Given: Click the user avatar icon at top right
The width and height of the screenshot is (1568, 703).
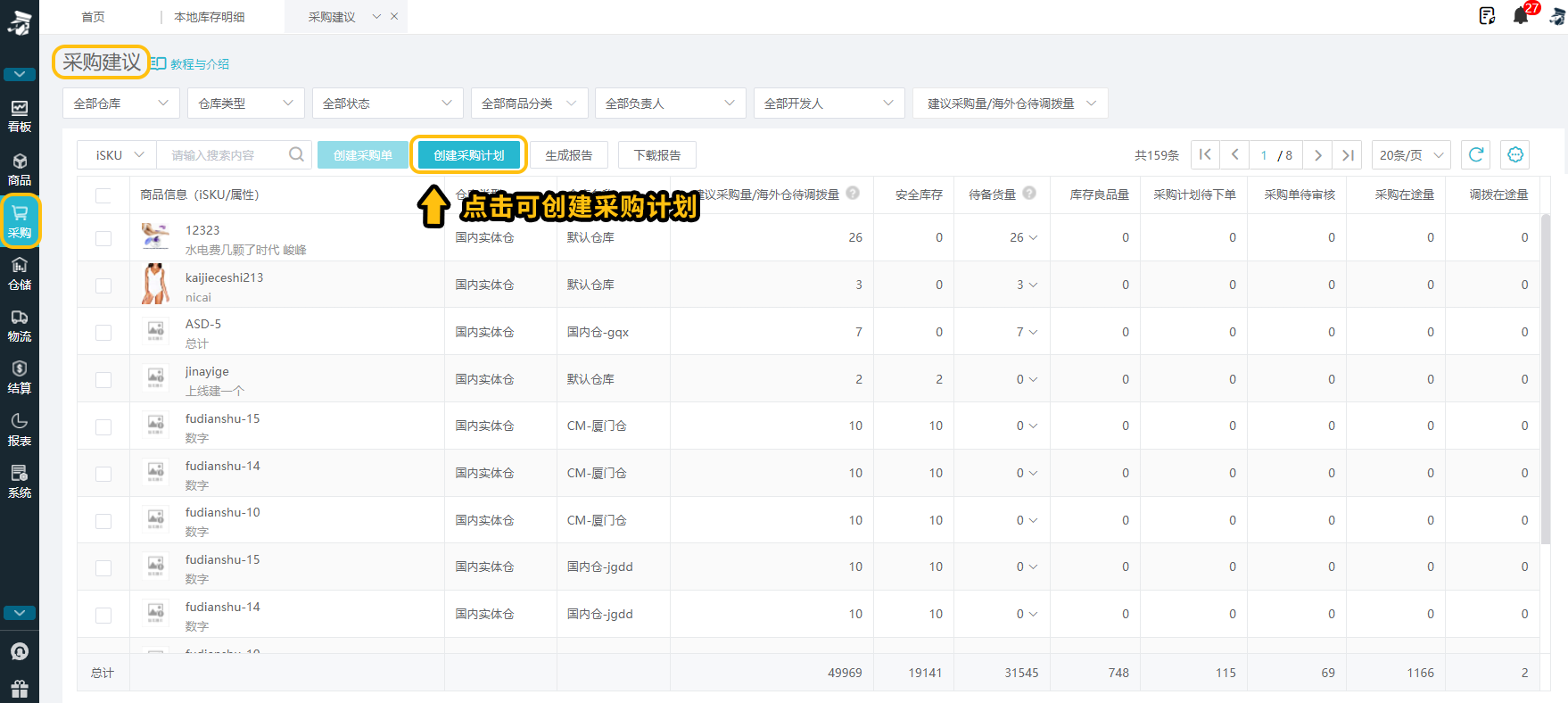Looking at the screenshot, I should (x=1557, y=16).
